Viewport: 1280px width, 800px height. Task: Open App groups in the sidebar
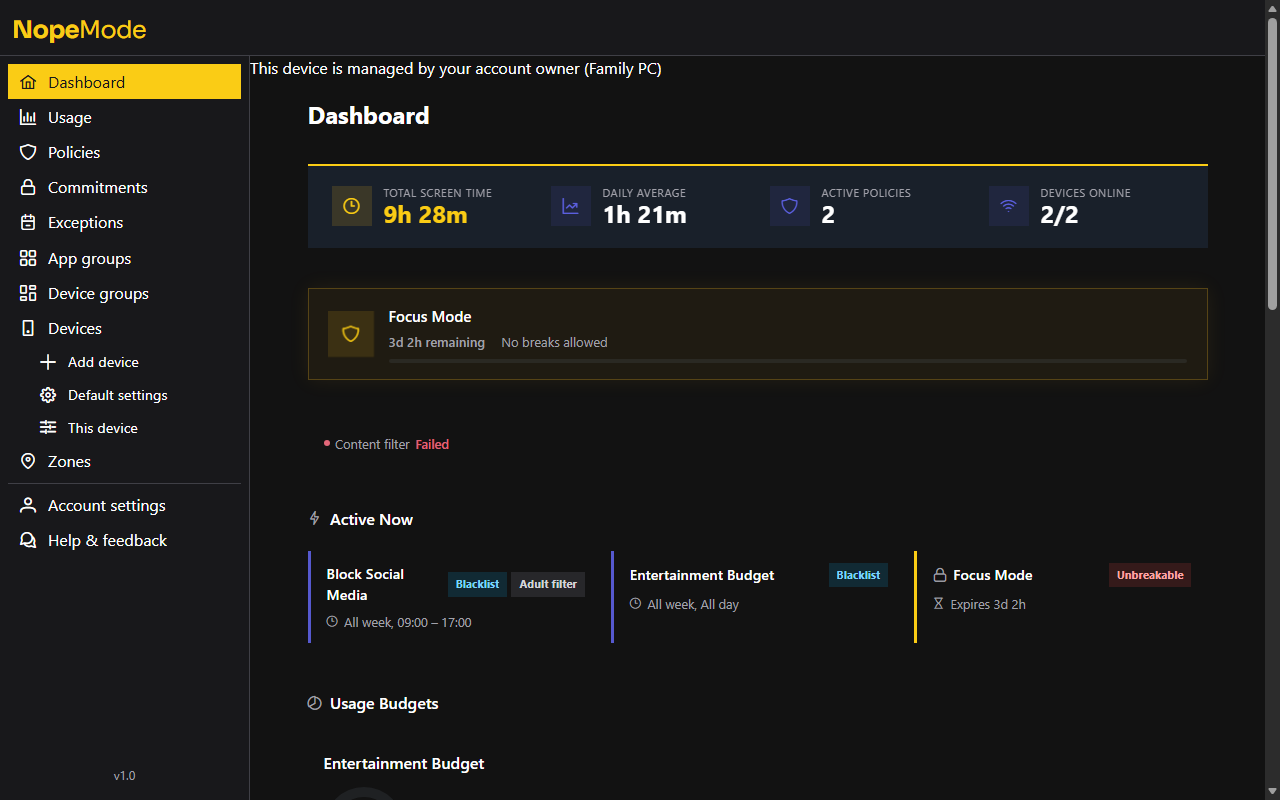click(x=89, y=259)
